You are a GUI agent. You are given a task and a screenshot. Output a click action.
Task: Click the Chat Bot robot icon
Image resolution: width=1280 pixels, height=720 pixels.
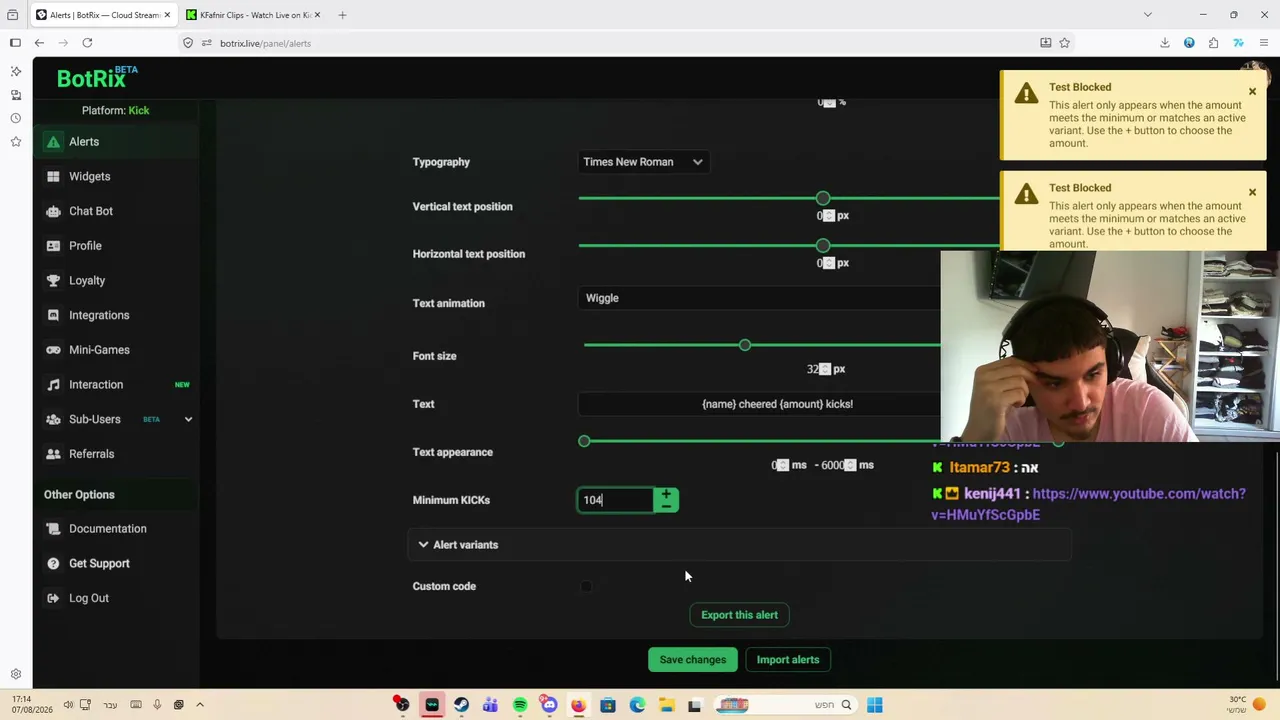[x=53, y=211]
